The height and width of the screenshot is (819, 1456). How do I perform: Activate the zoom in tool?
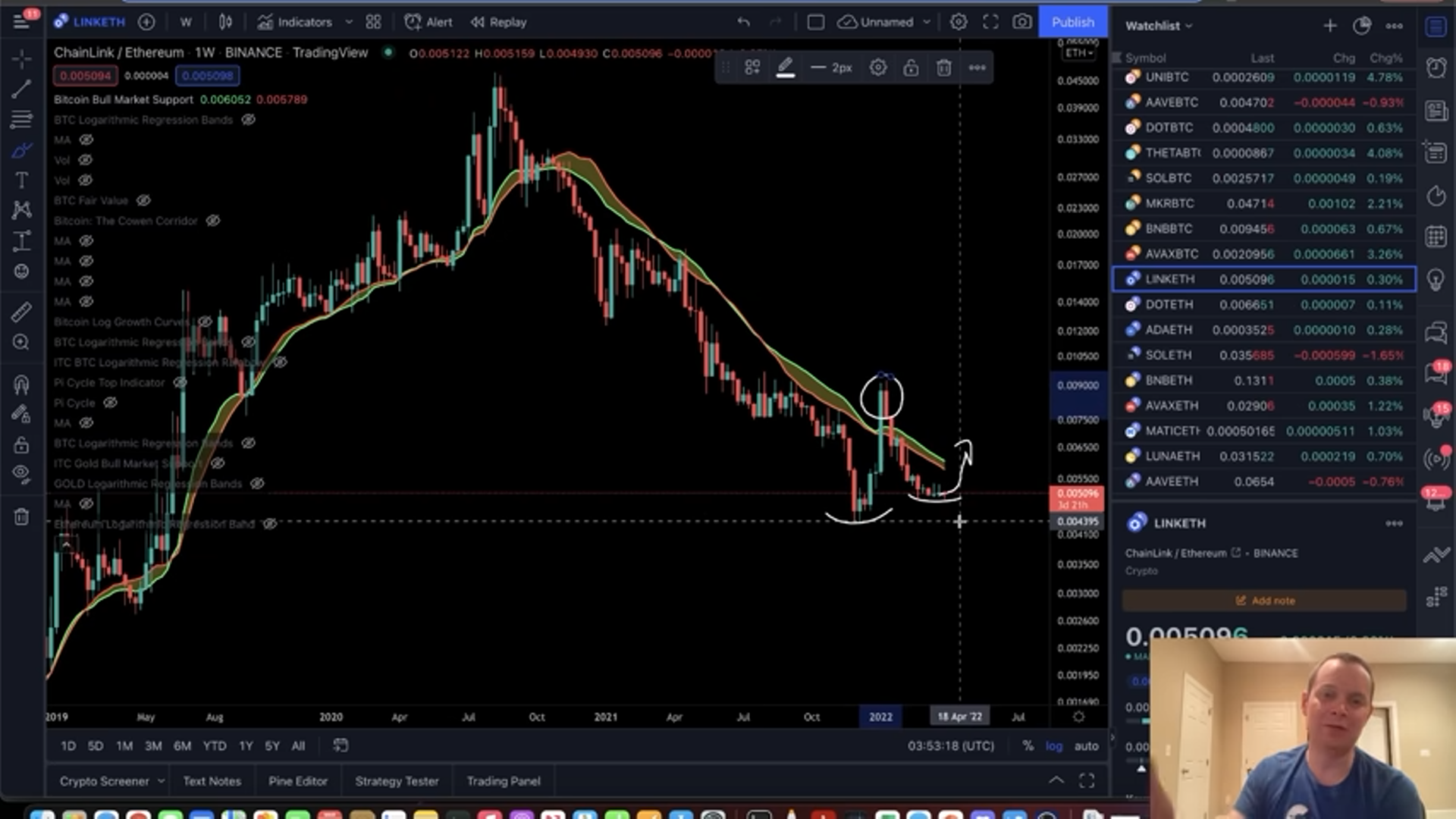coord(21,343)
